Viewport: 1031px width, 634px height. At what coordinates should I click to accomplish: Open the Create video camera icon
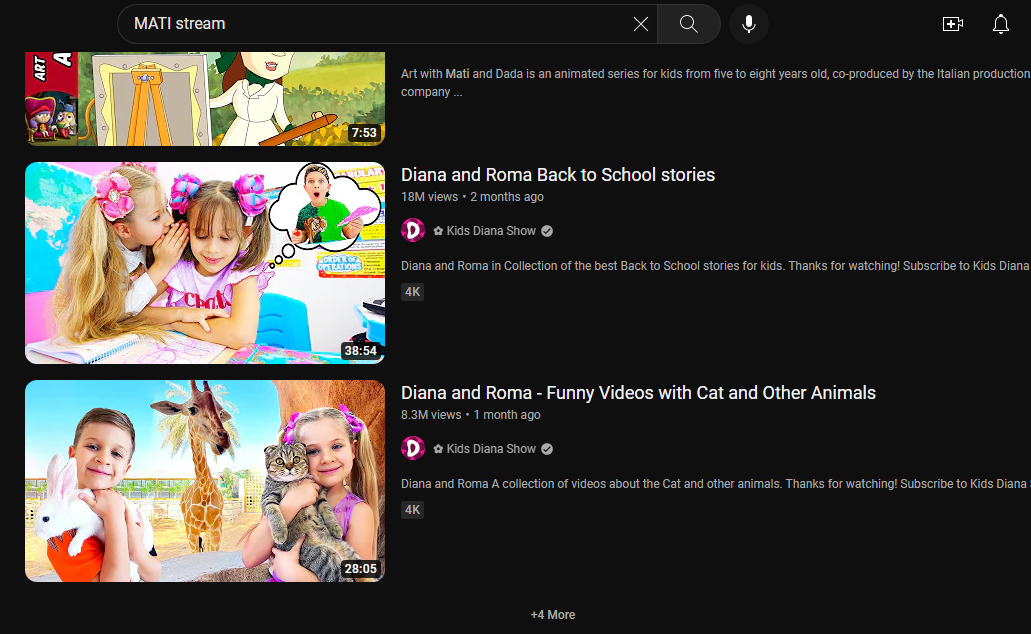[953, 24]
